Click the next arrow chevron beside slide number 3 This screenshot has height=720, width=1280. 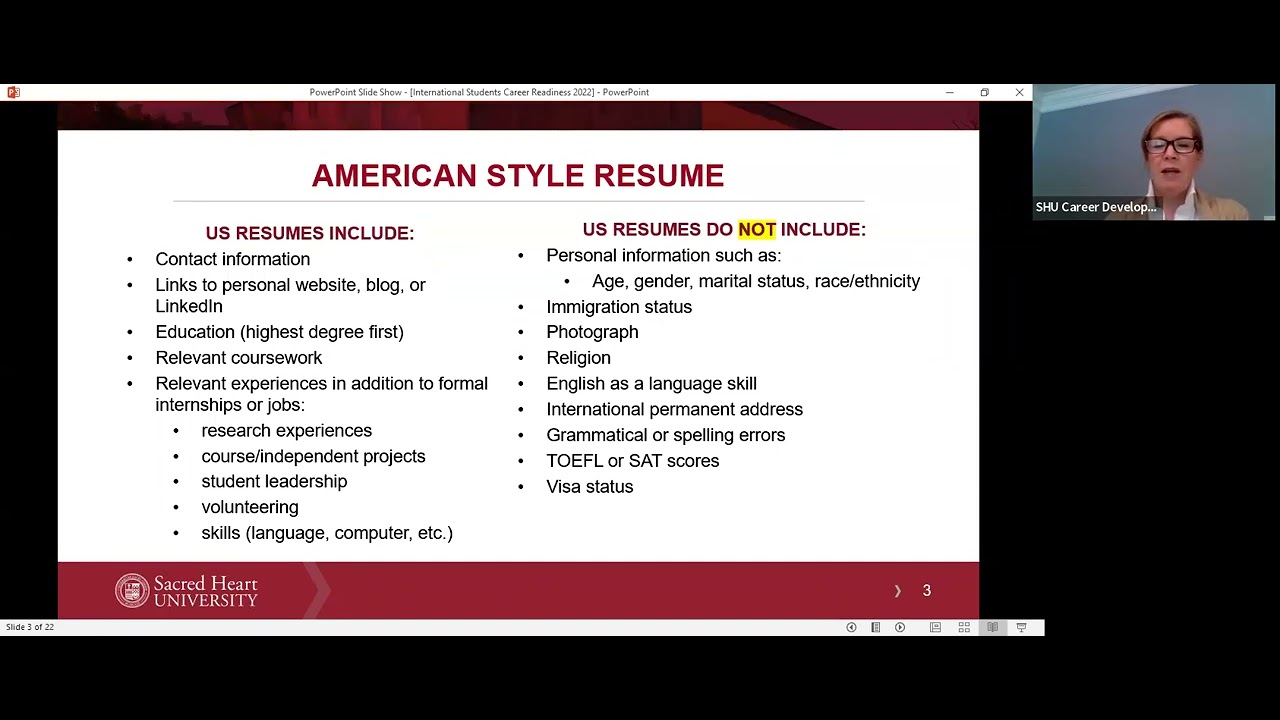pyautogui.click(x=897, y=591)
